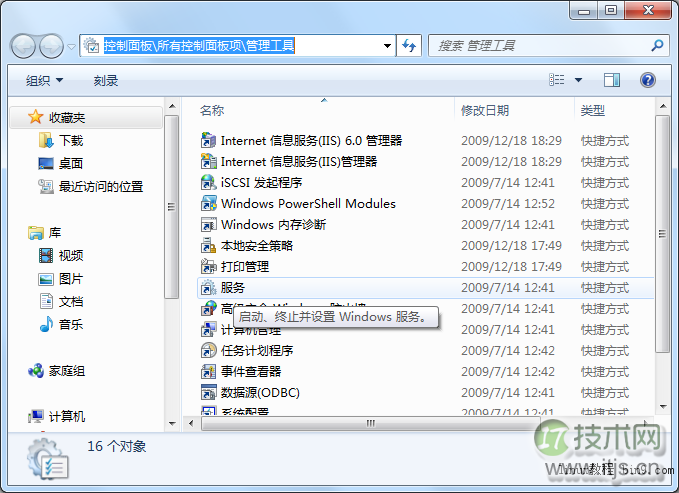Click the Windows 内存诊断 icon

(208, 224)
